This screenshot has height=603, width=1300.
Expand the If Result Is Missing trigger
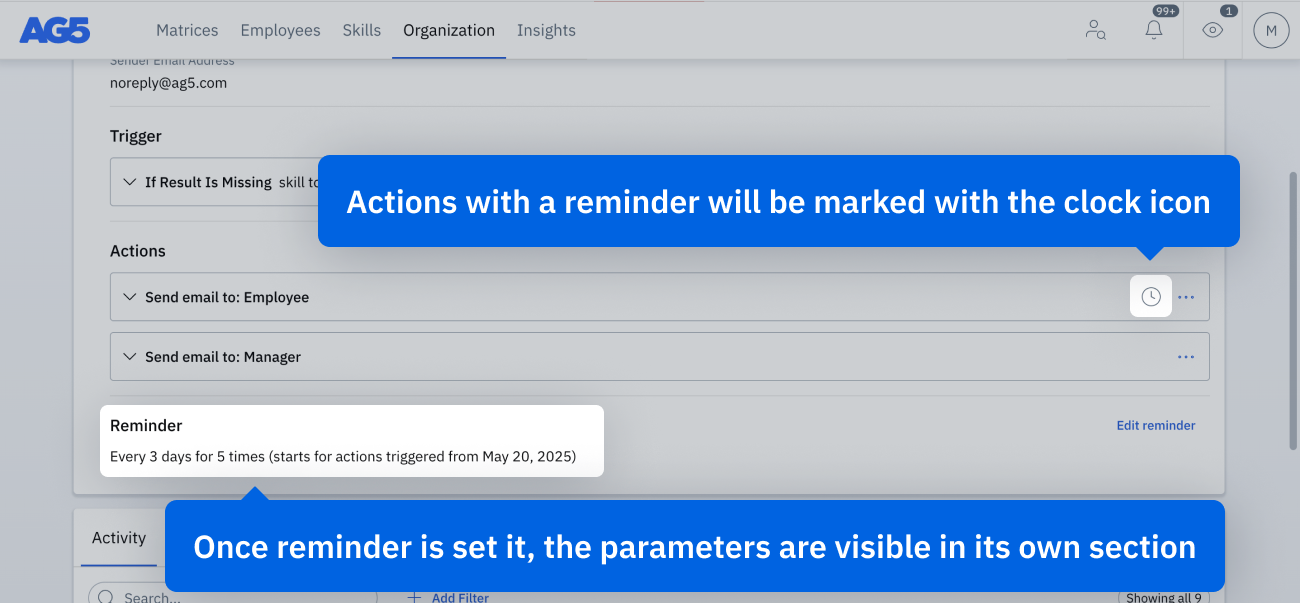pos(129,182)
